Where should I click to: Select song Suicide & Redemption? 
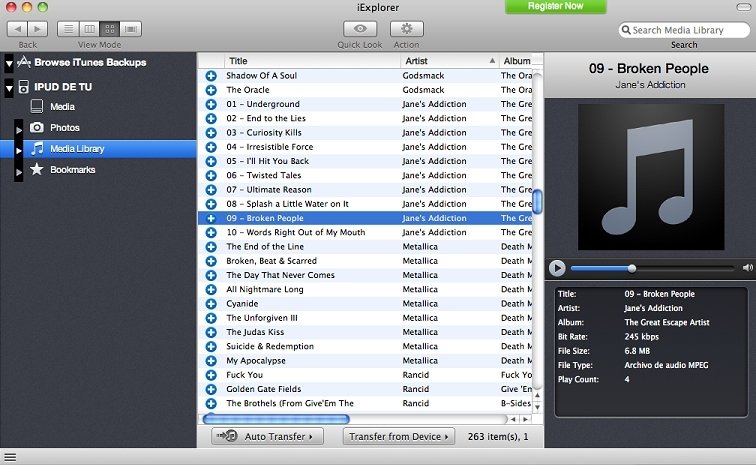[x=366, y=346]
